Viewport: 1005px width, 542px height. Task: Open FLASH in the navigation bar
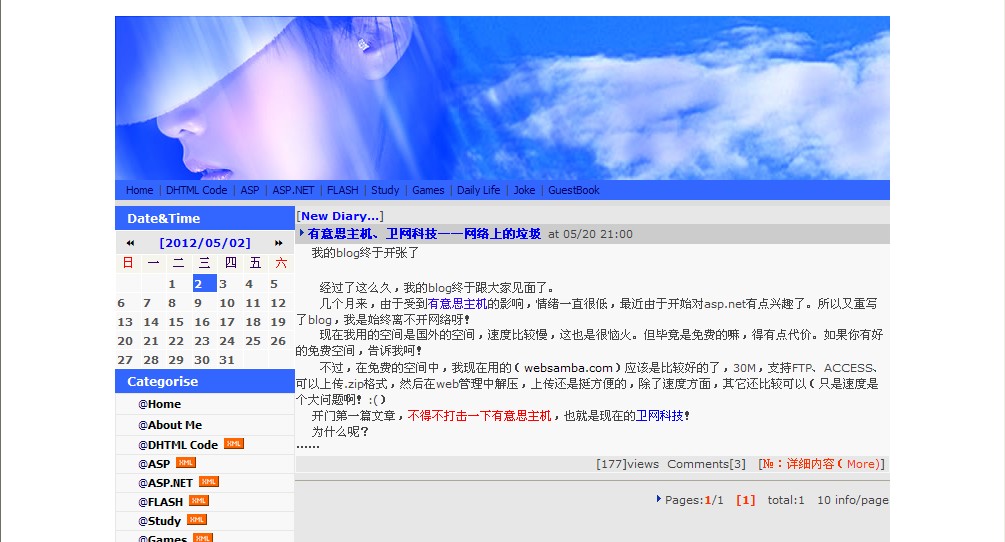point(343,190)
